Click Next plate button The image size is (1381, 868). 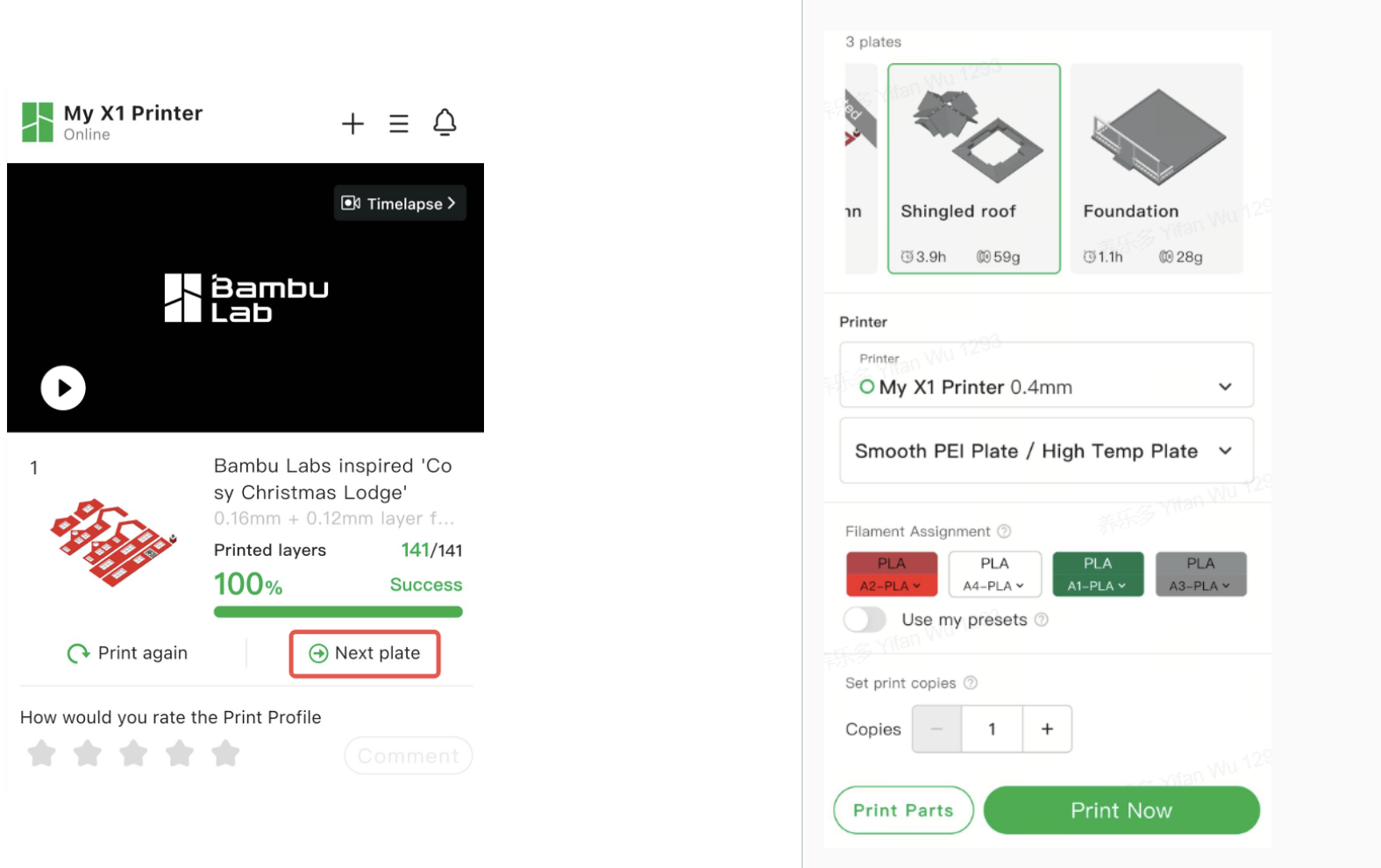365,653
